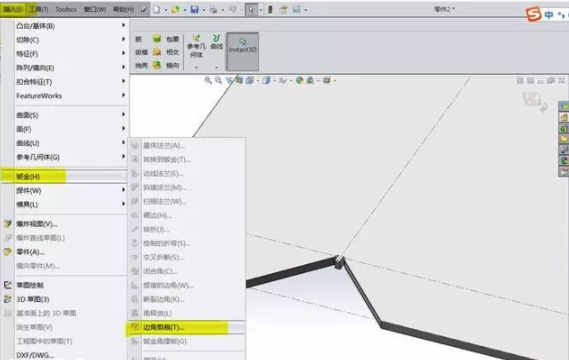Open the 工具(T) menu
This screenshot has height=360, width=569.
tap(38, 9)
